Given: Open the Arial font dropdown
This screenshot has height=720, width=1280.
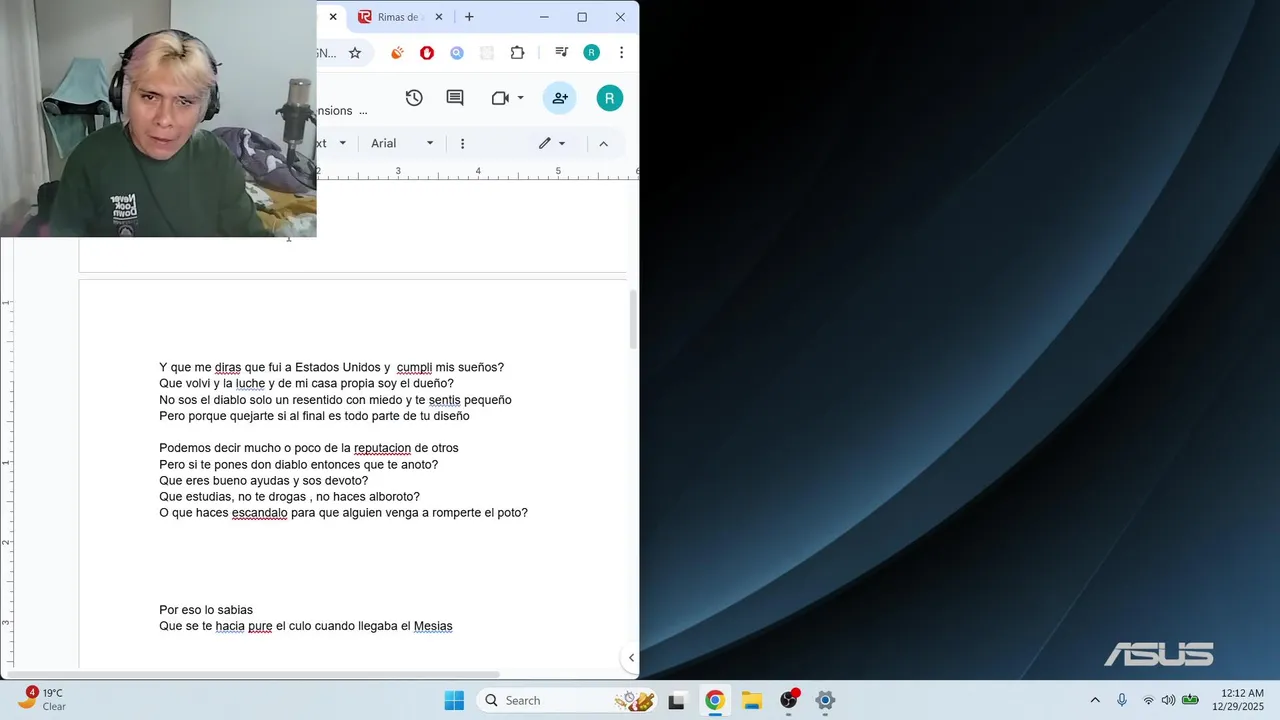Looking at the screenshot, I should pyautogui.click(x=402, y=144).
